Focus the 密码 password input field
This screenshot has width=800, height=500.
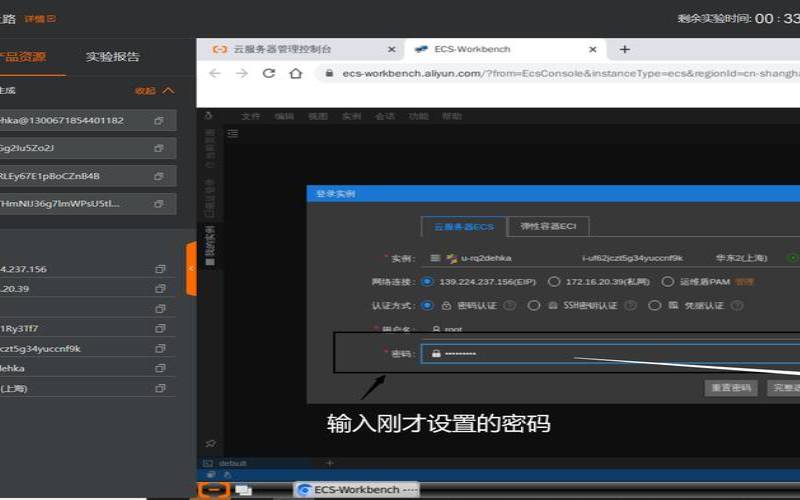(x=610, y=354)
